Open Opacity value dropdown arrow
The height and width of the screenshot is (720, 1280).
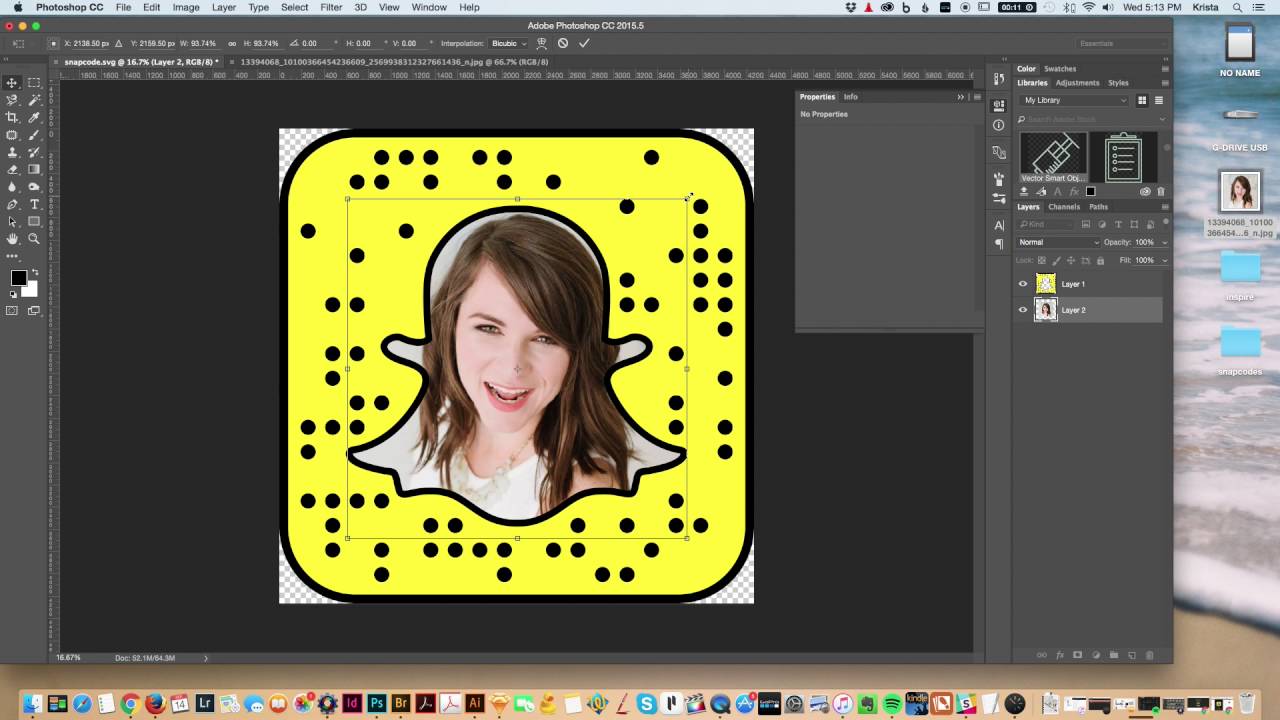click(1165, 242)
